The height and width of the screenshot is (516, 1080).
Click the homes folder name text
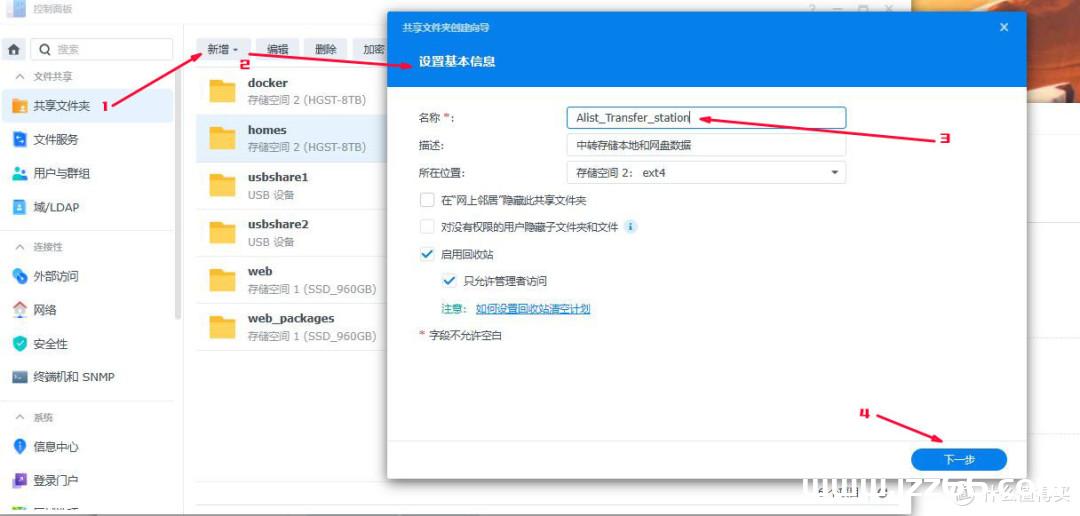267,130
